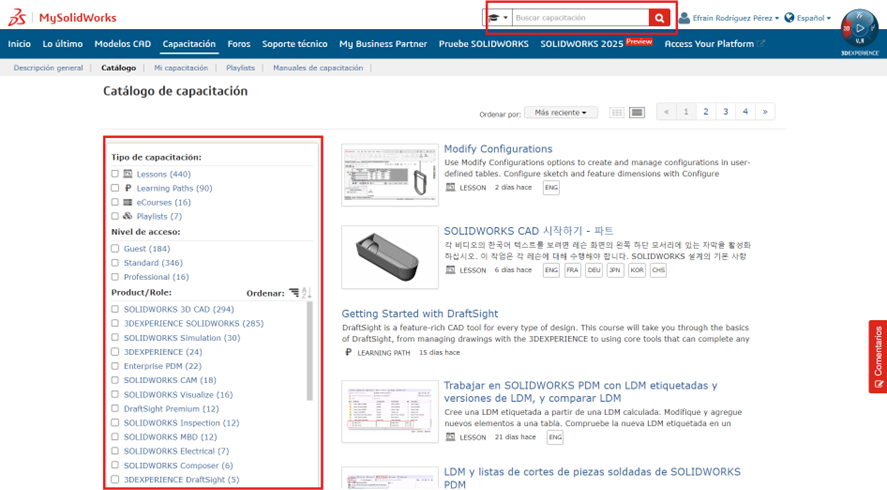The height and width of the screenshot is (490, 887).
Task: Click the Learning Paths filter icon
Action: [x=128, y=188]
